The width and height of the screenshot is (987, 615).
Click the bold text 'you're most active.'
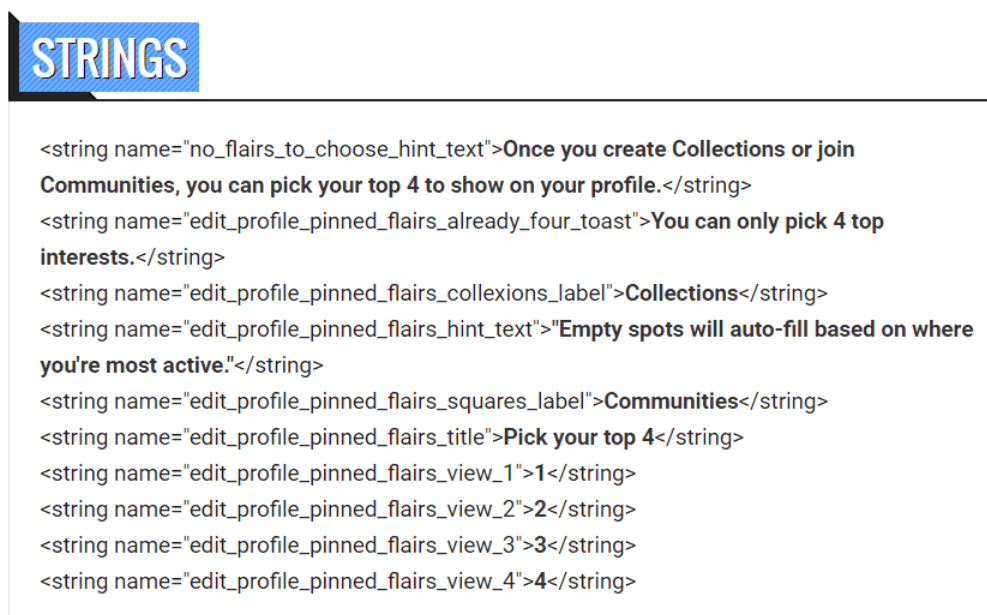[136, 366]
